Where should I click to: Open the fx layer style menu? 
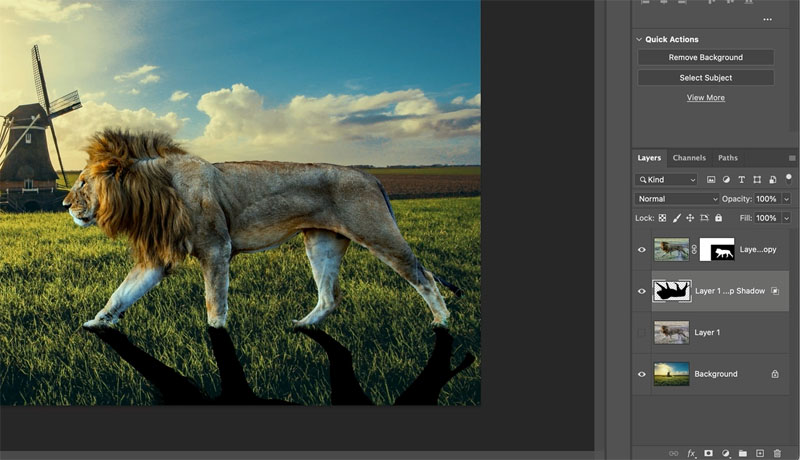[x=691, y=453]
